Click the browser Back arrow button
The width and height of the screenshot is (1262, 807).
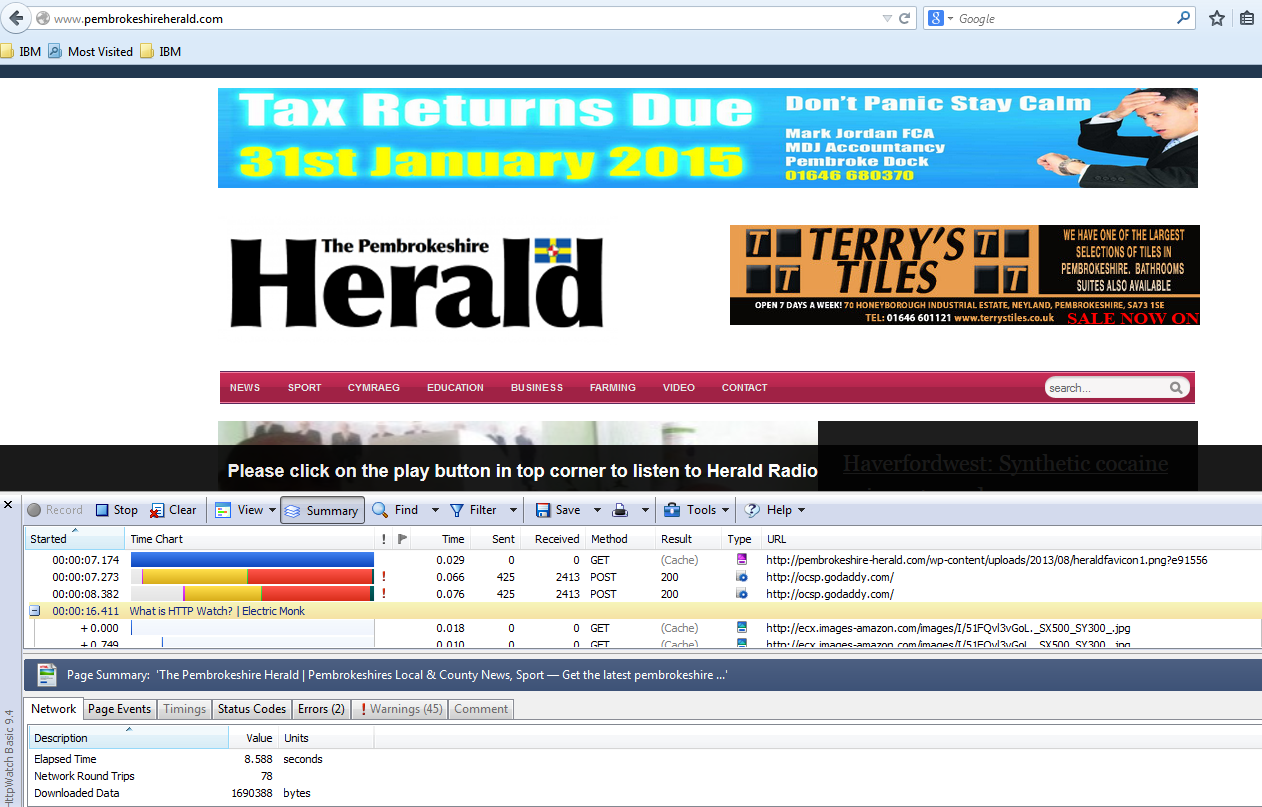pyautogui.click(x=16, y=18)
